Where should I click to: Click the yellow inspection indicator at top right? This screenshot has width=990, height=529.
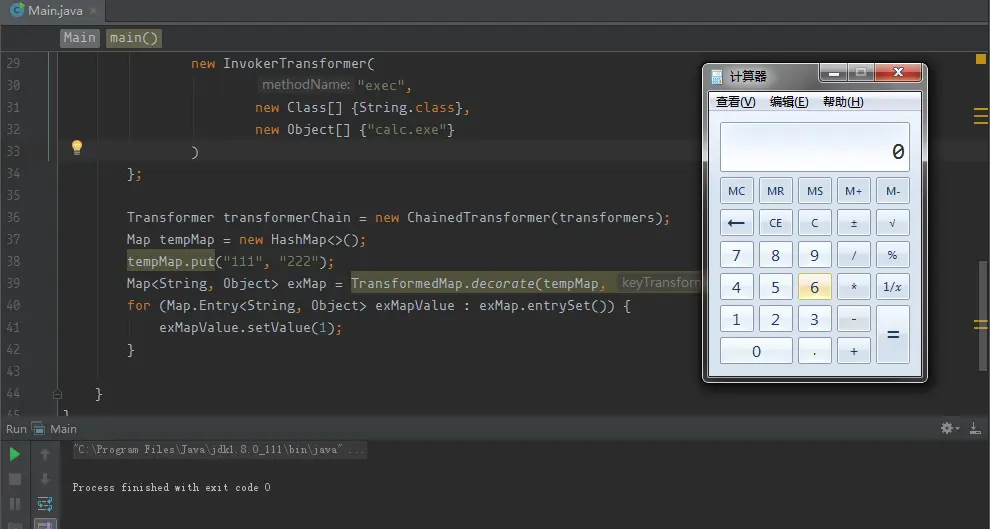tap(981, 59)
